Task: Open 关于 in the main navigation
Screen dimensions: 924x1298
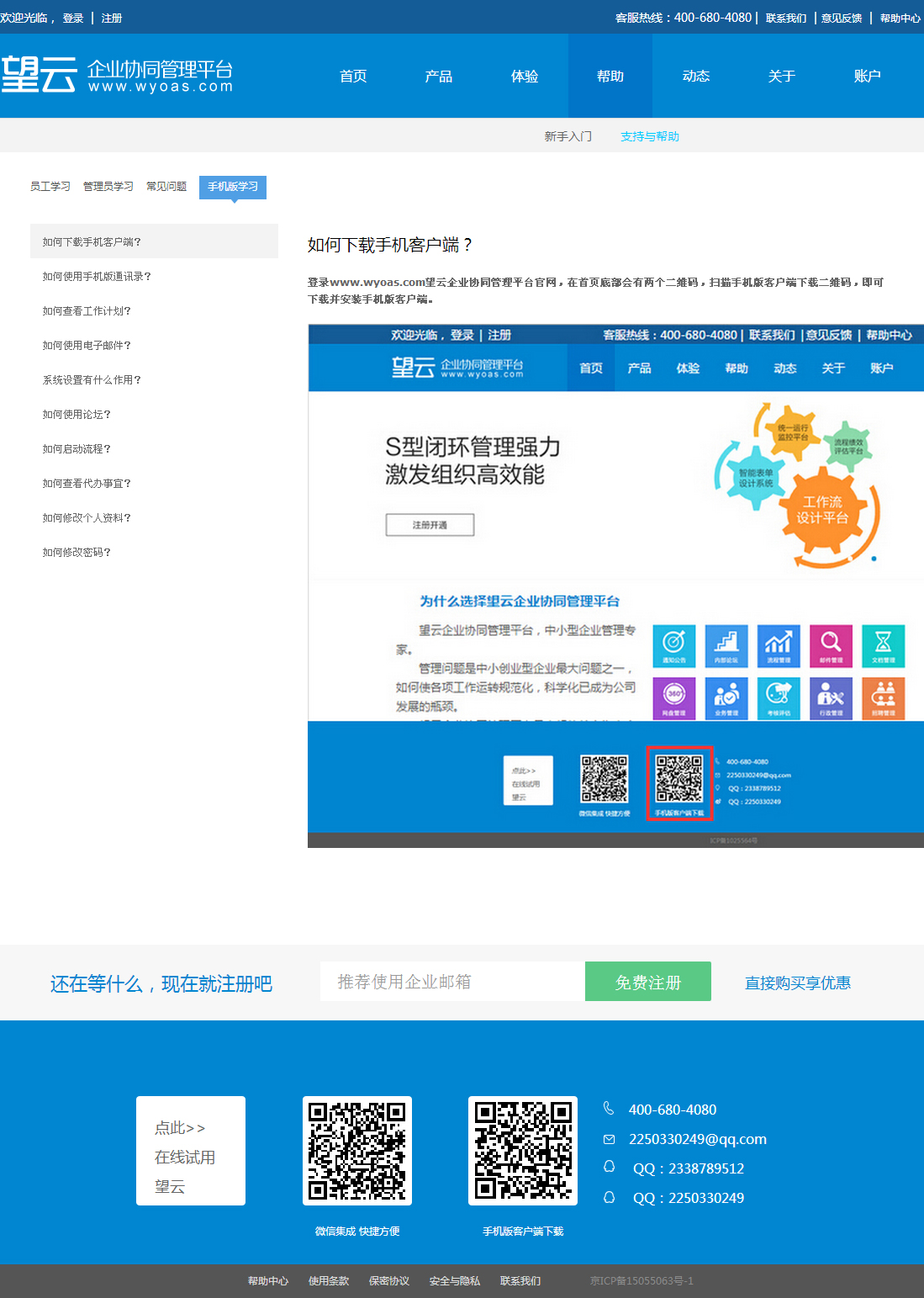Action: [782, 76]
